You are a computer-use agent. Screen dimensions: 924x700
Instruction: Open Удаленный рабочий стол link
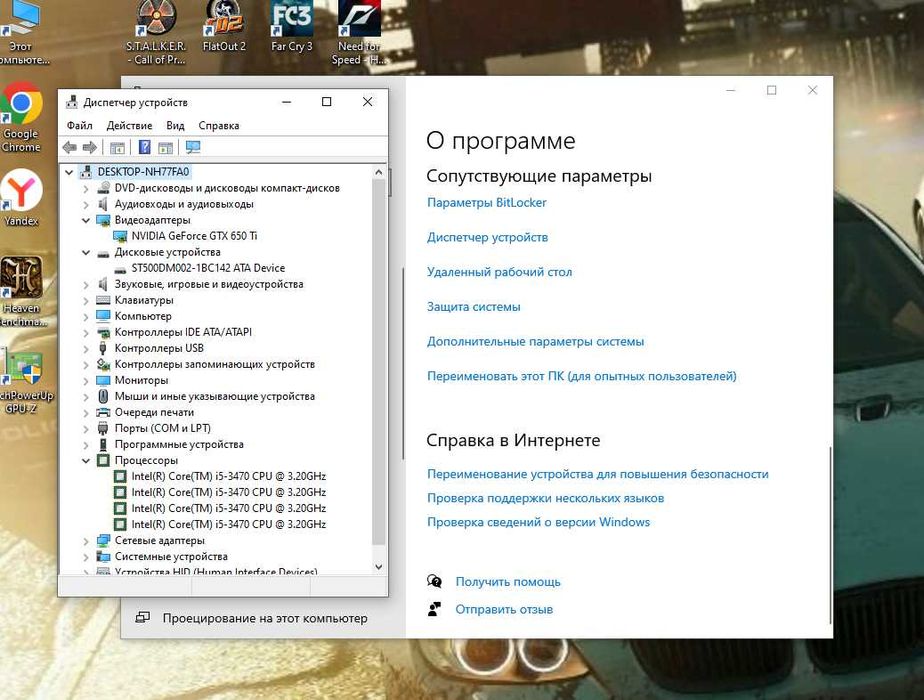[x=499, y=272]
